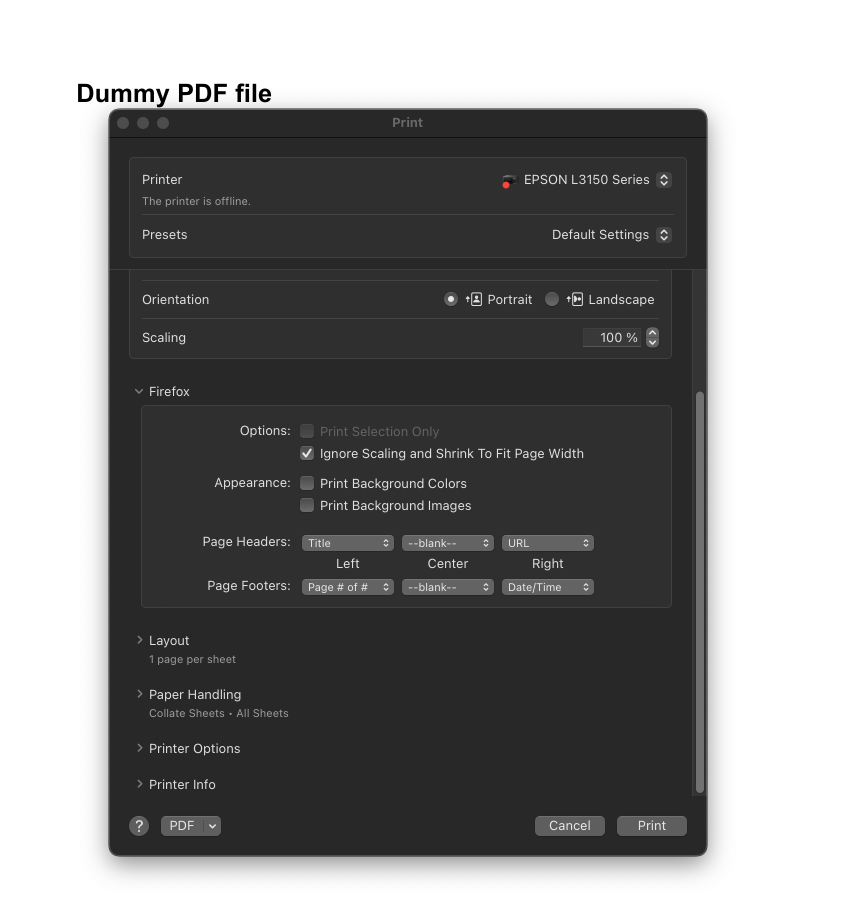
Task: Uncheck Ignore Scaling and Shrink To Fit
Action: pos(307,453)
